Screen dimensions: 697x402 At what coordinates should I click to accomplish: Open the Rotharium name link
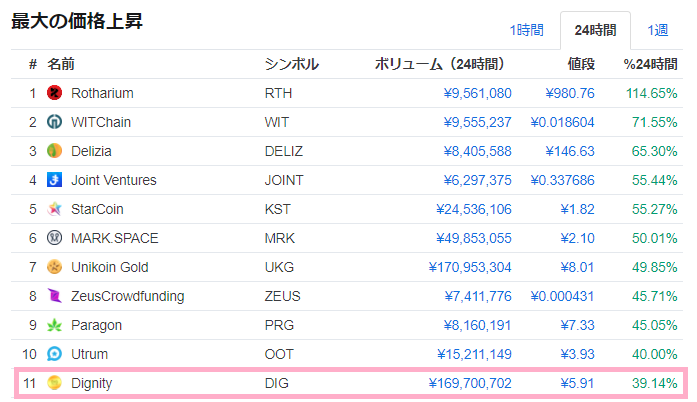pos(102,93)
